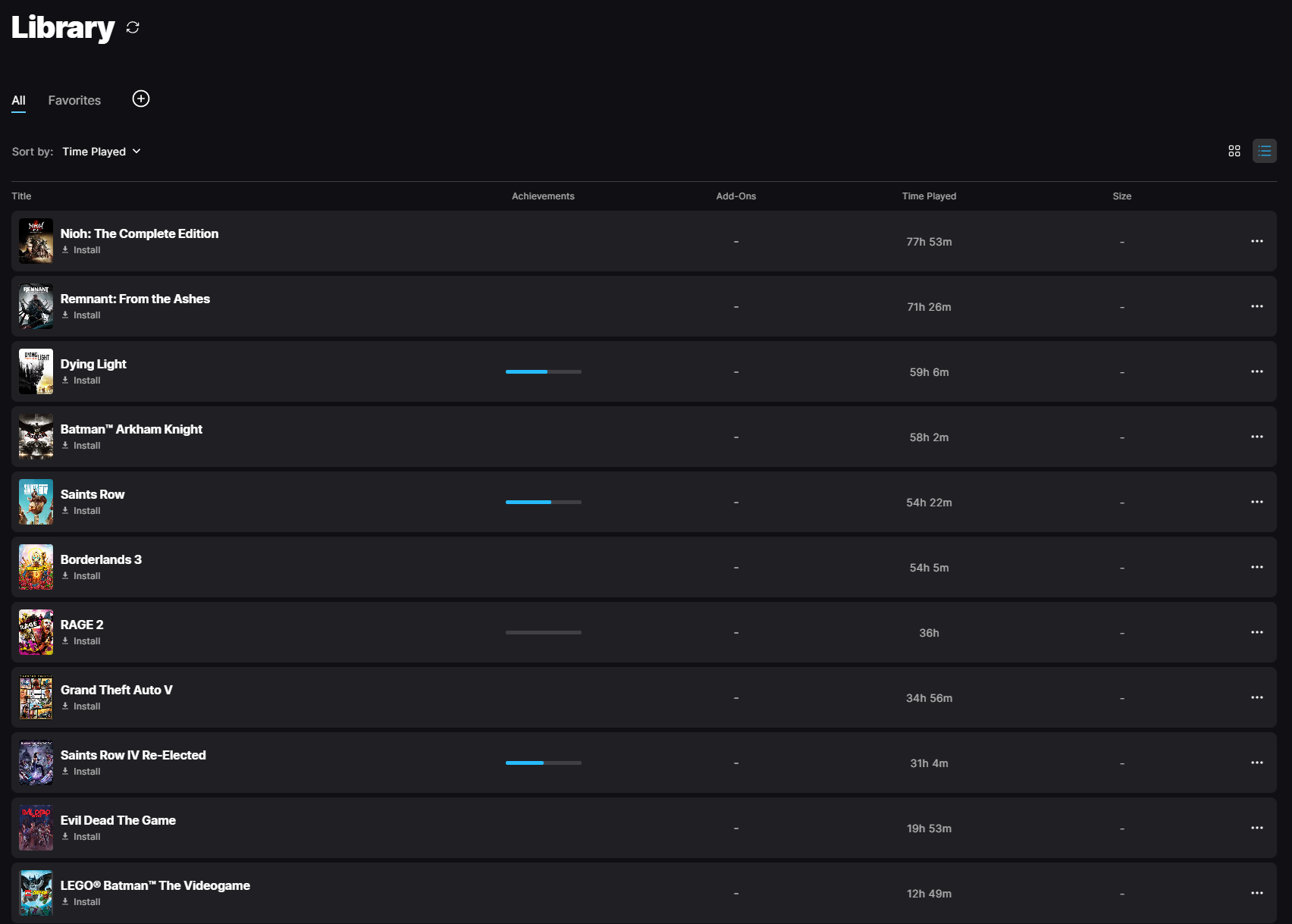Image resolution: width=1292 pixels, height=924 pixels.
Task: Click the Batman Arkham Knight cover thumbnail
Action: click(36, 437)
